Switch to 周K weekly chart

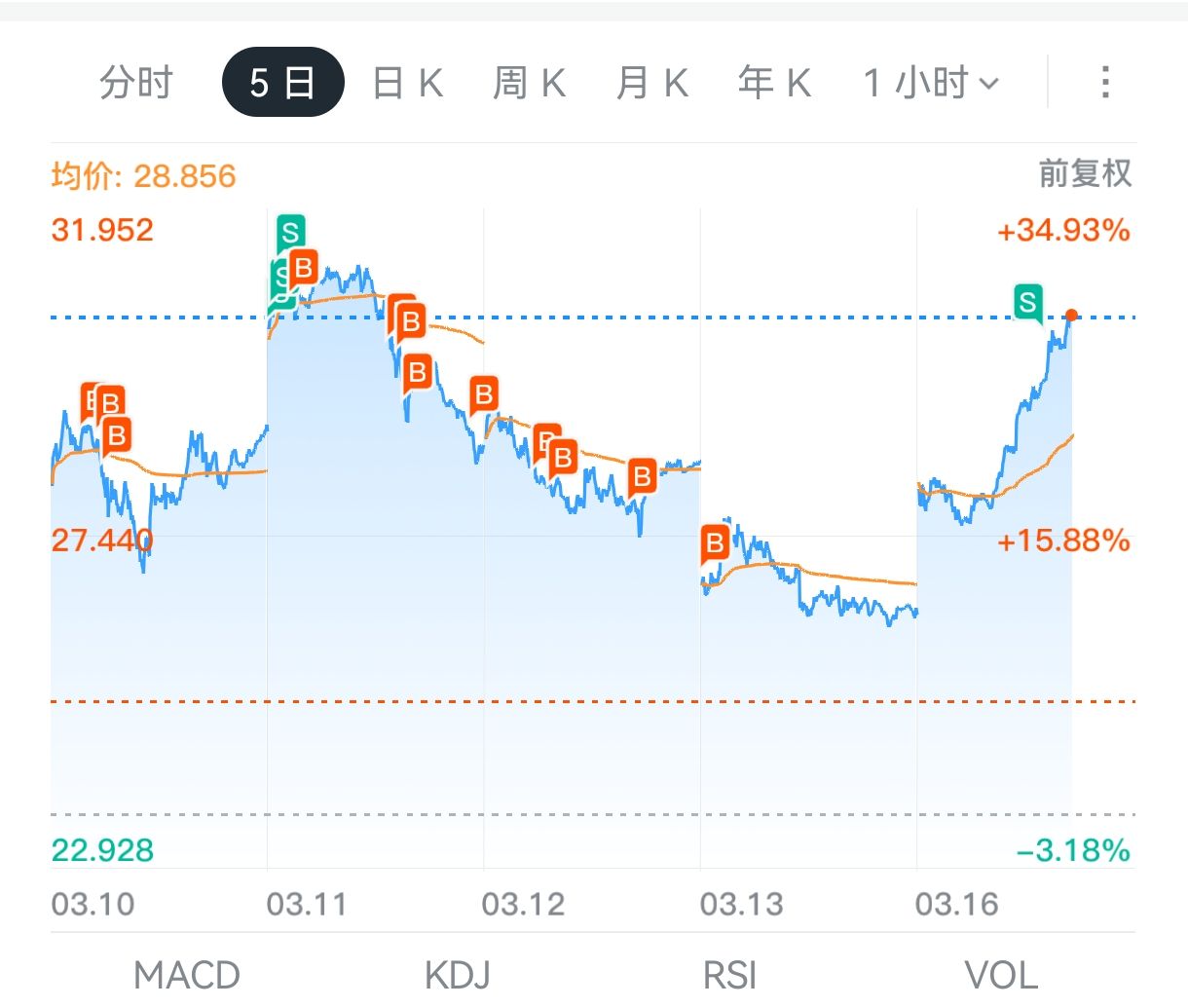[x=530, y=83]
